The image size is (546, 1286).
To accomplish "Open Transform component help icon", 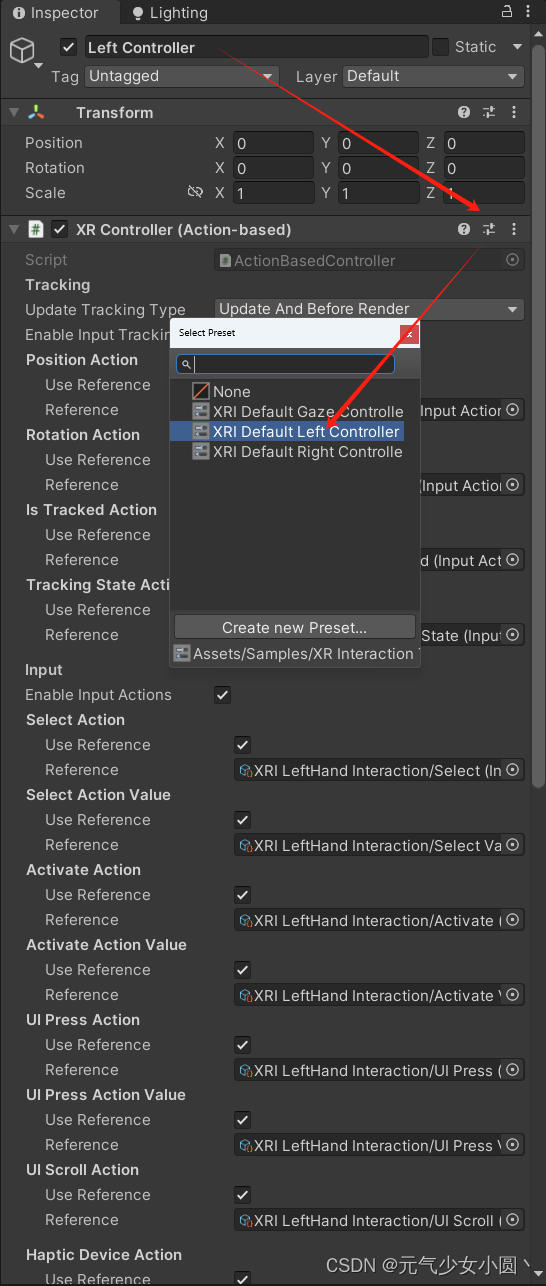I will click(464, 113).
